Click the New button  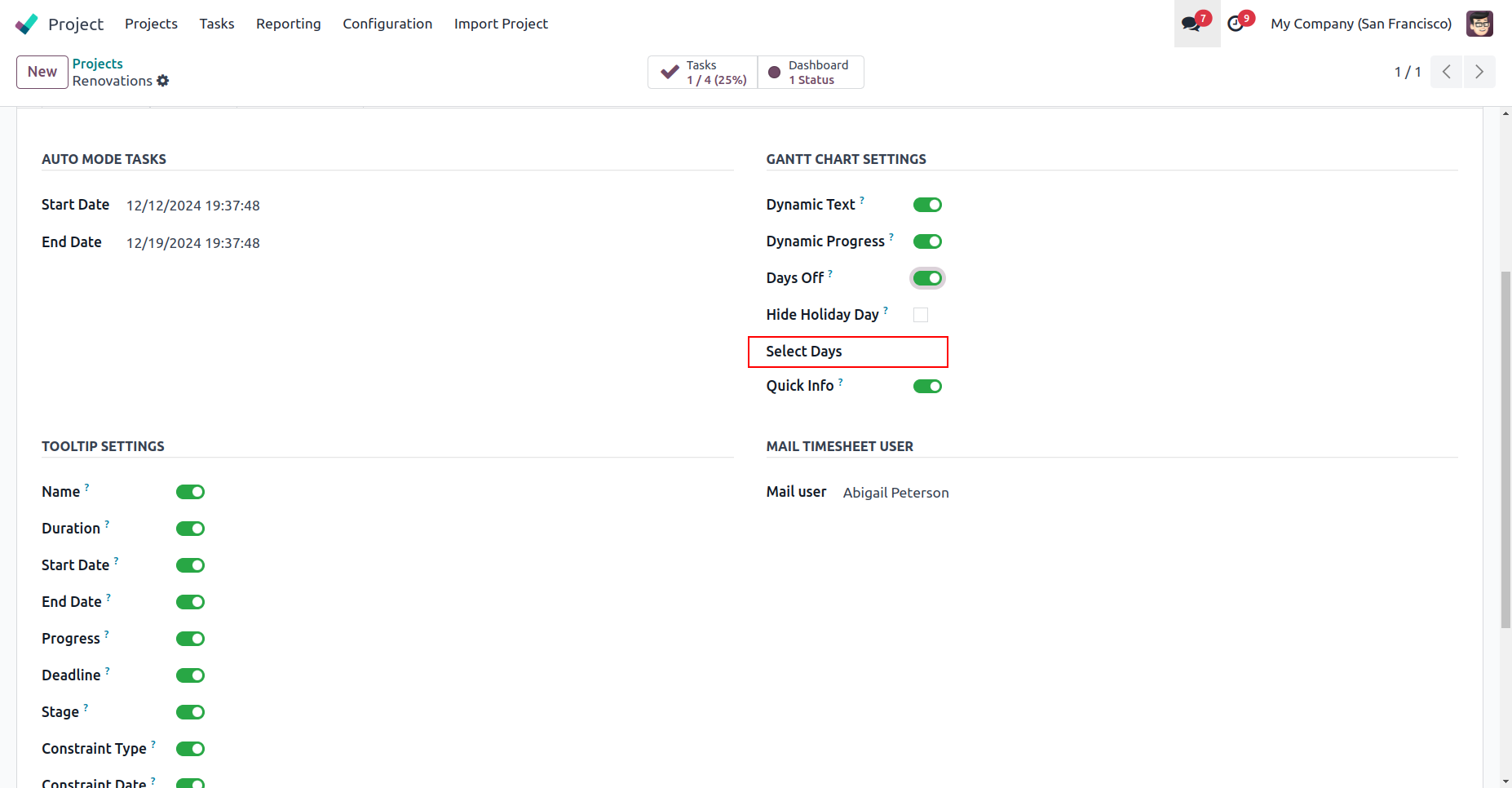42,72
